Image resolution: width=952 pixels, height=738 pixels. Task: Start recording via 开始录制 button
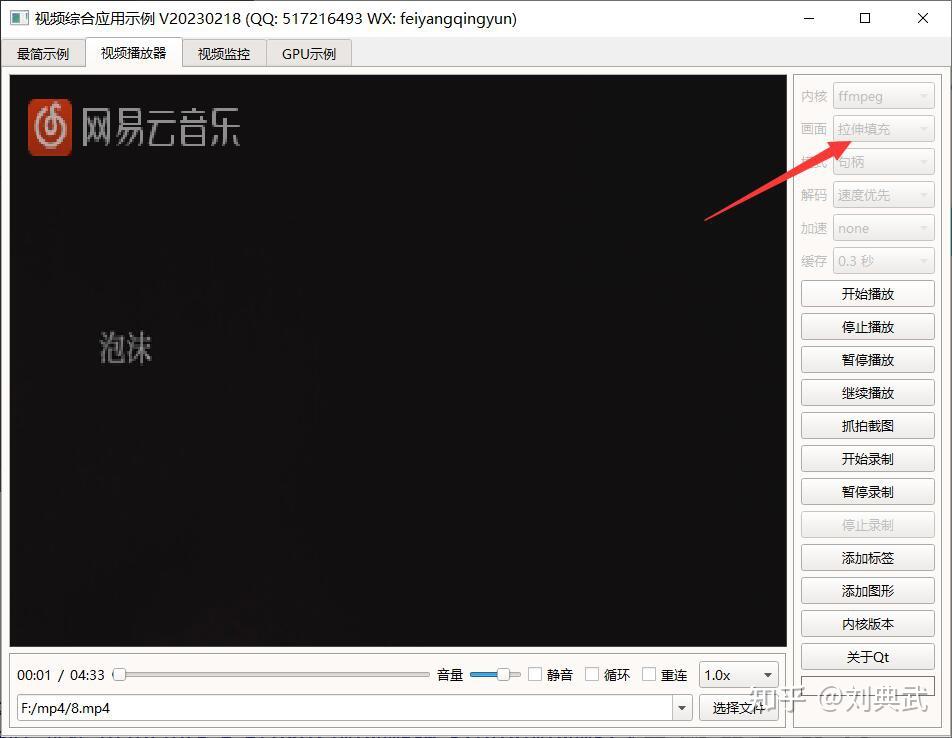coord(867,458)
